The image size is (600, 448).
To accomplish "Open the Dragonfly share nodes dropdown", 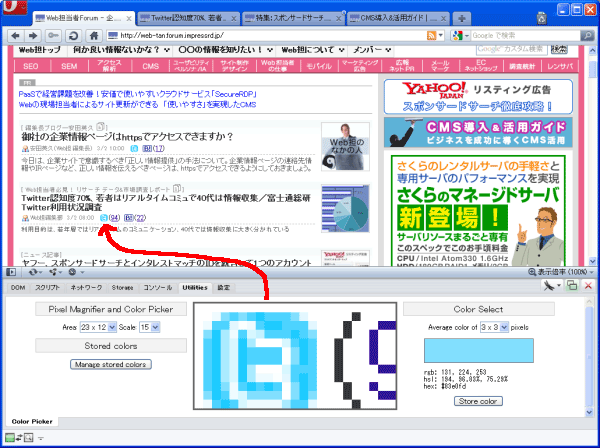I will [x=55, y=272].
